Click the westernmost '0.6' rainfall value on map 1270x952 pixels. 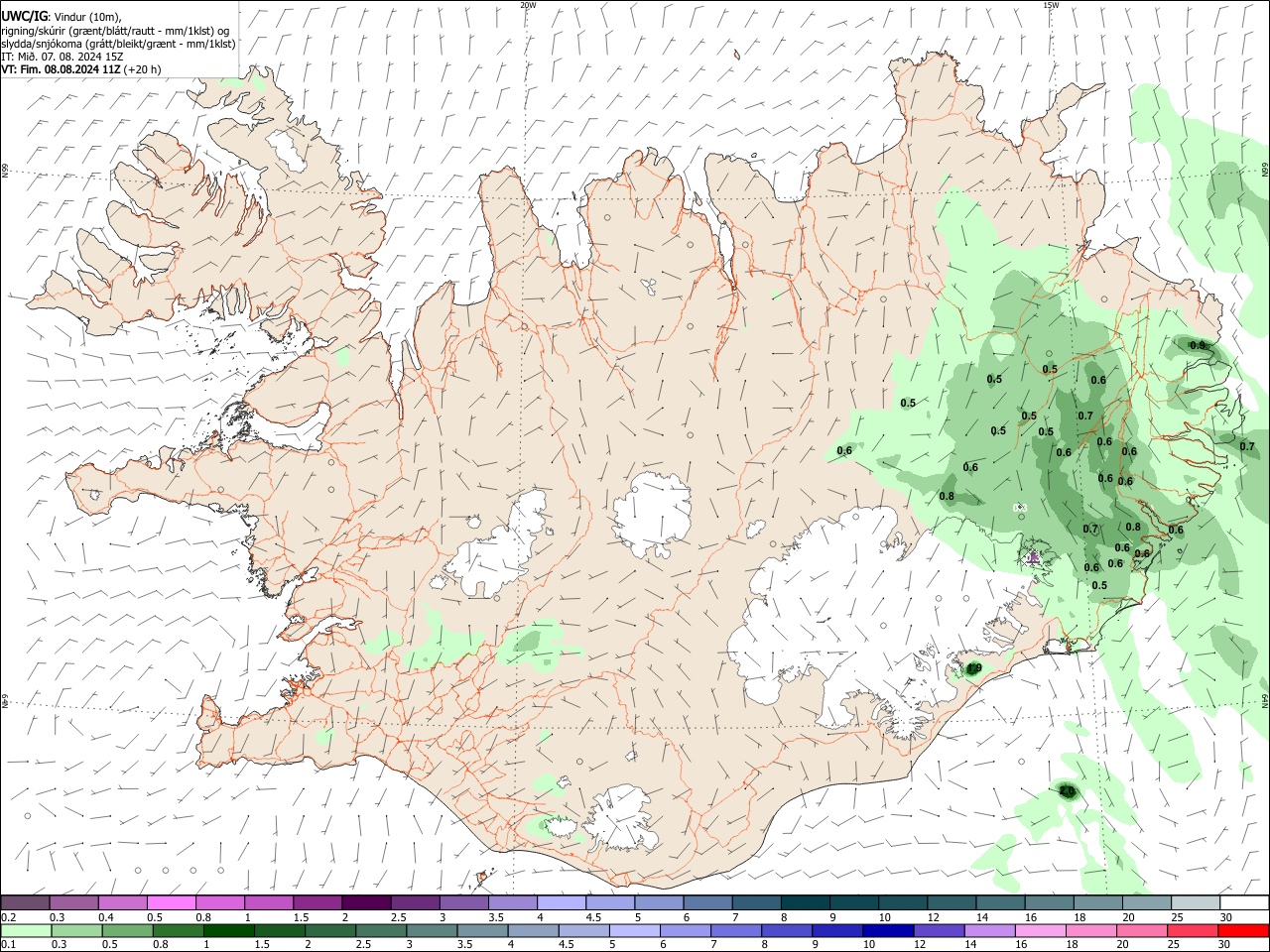coord(844,450)
